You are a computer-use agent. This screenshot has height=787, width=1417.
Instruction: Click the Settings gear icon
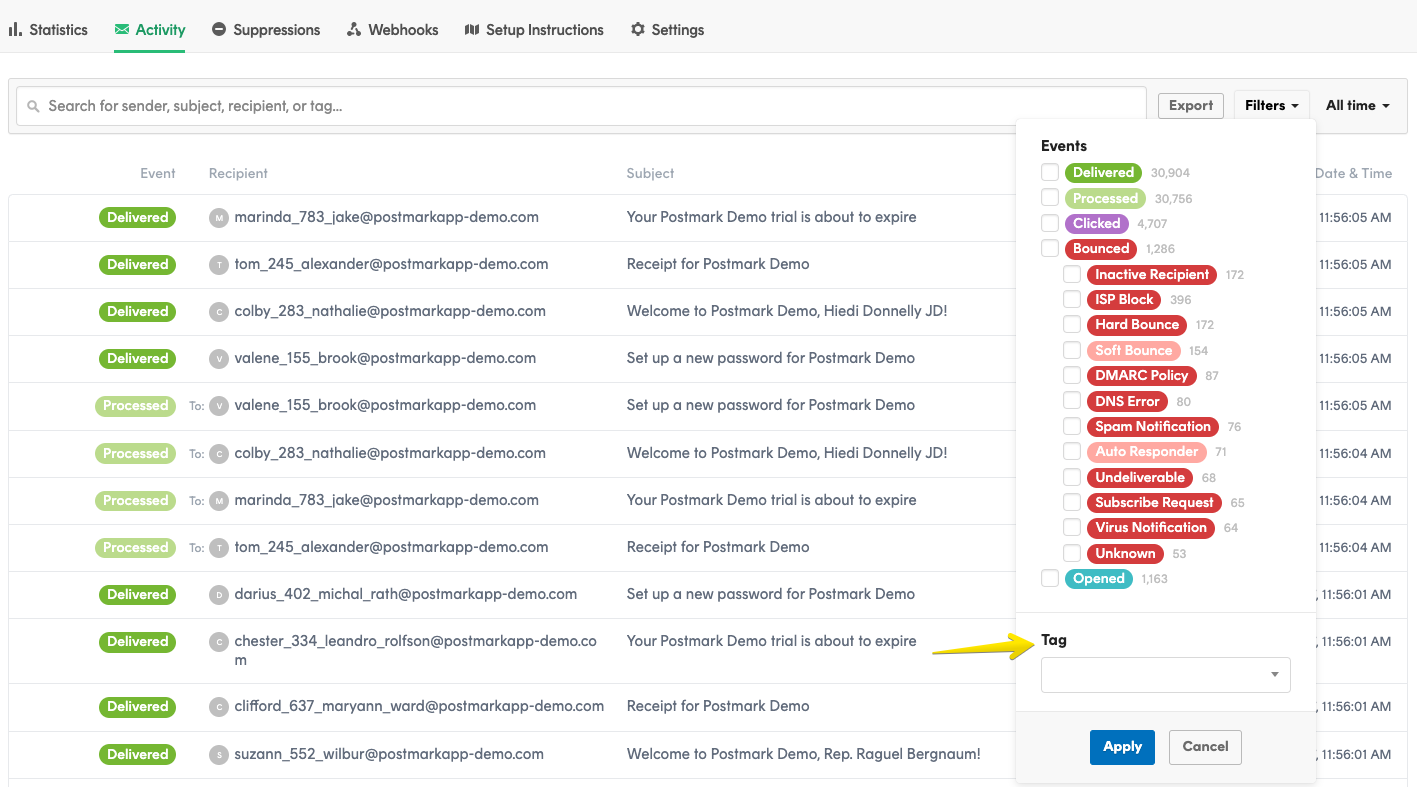[638, 30]
